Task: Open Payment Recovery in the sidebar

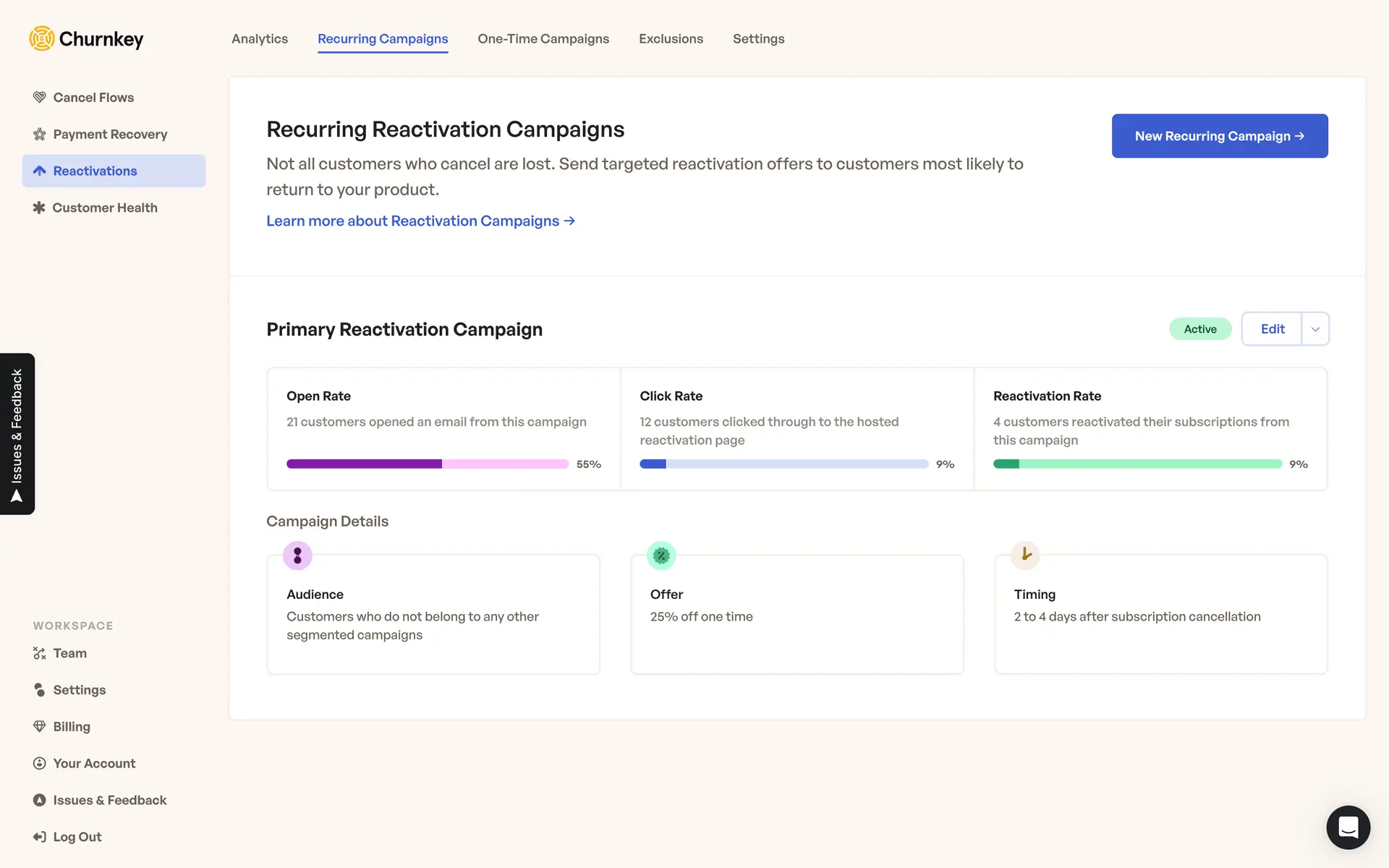Action: point(110,134)
